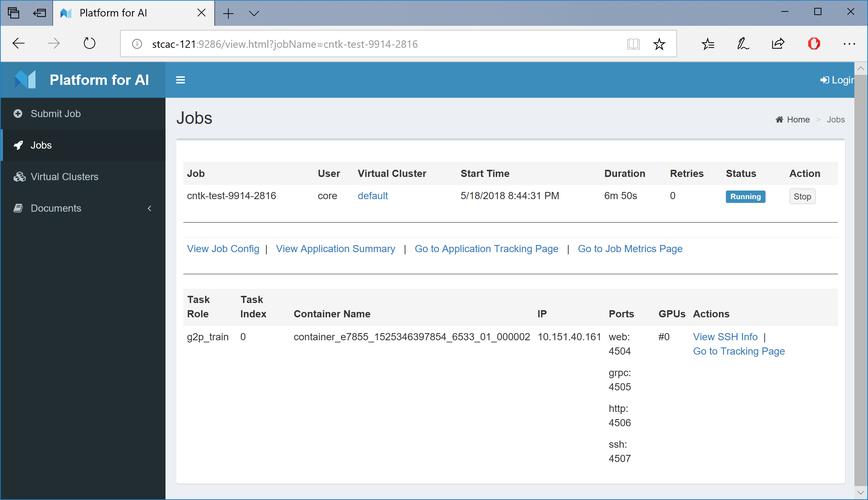This screenshot has height=500, width=868.
Task: Open Submit Job in the sidebar
Action: coord(83,114)
